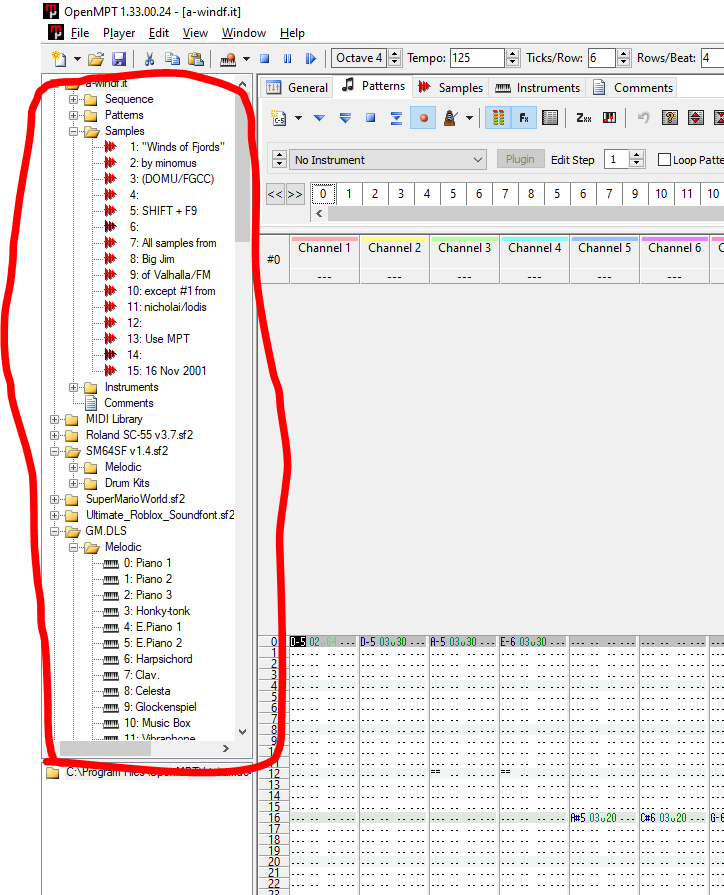Enable Loop Pattern checkbox

[664, 160]
